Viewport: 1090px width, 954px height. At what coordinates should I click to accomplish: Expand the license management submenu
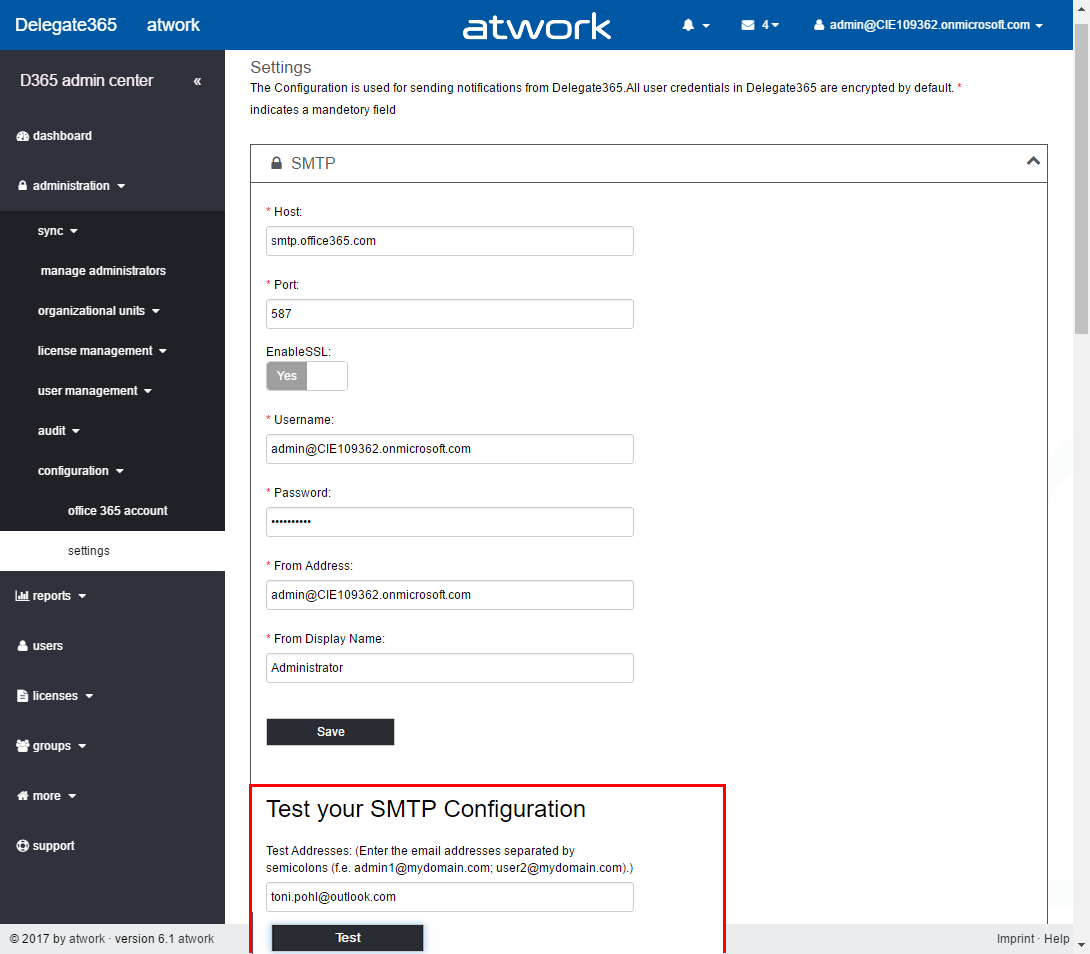point(101,351)
